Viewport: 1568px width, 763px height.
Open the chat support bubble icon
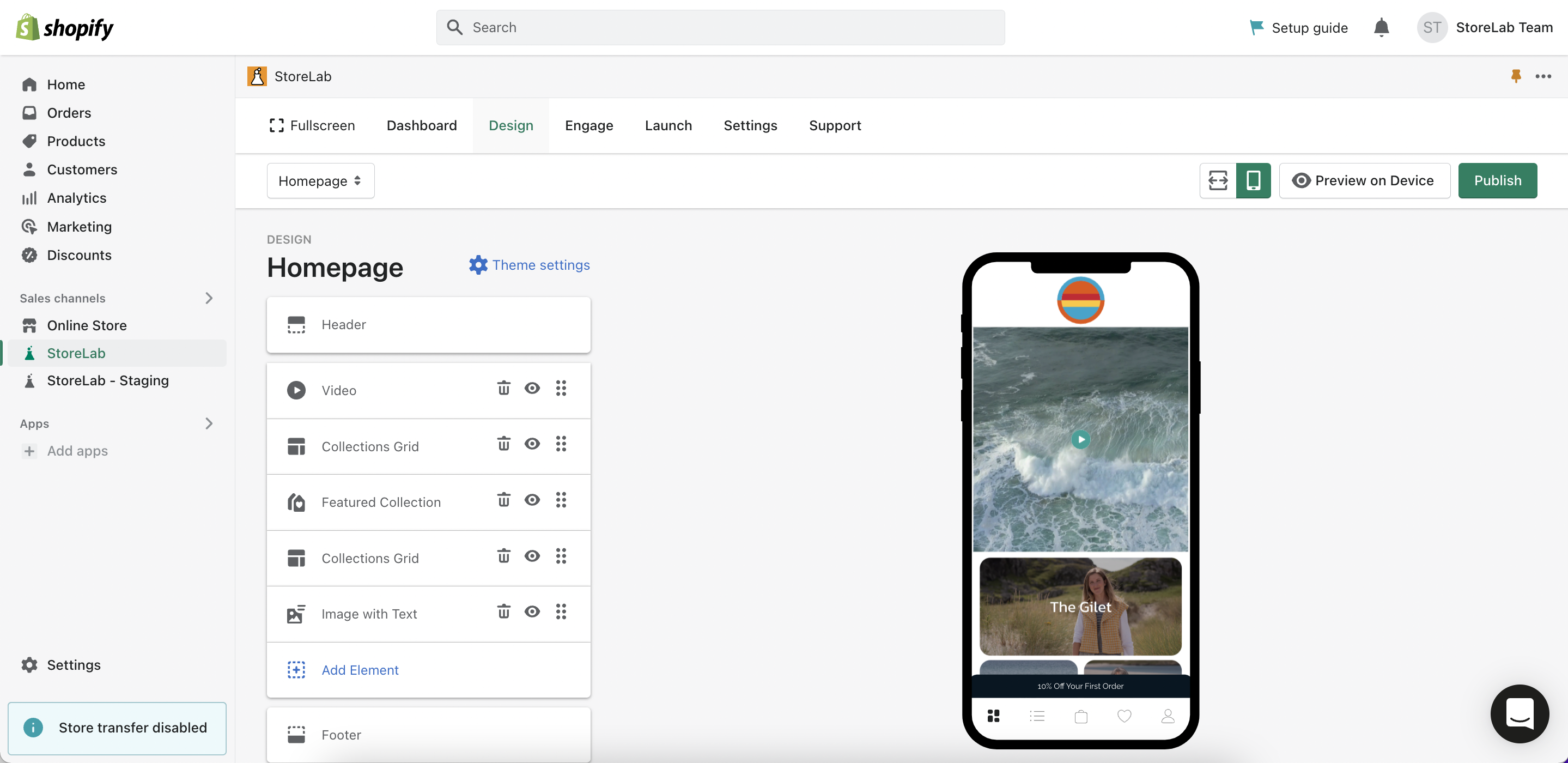click(1519, 713)
